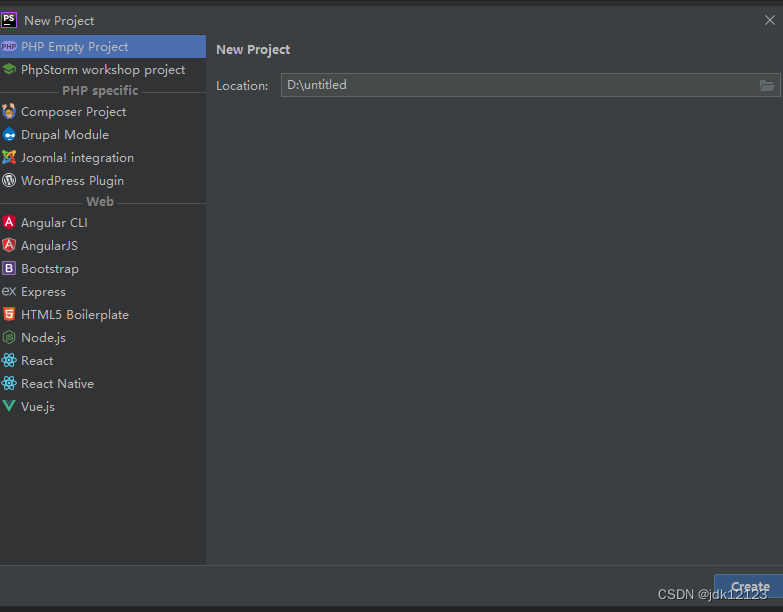This screenshot has height=612, width=783.
Task: Click the WordPress logo icon
Action: pos(9,180)
